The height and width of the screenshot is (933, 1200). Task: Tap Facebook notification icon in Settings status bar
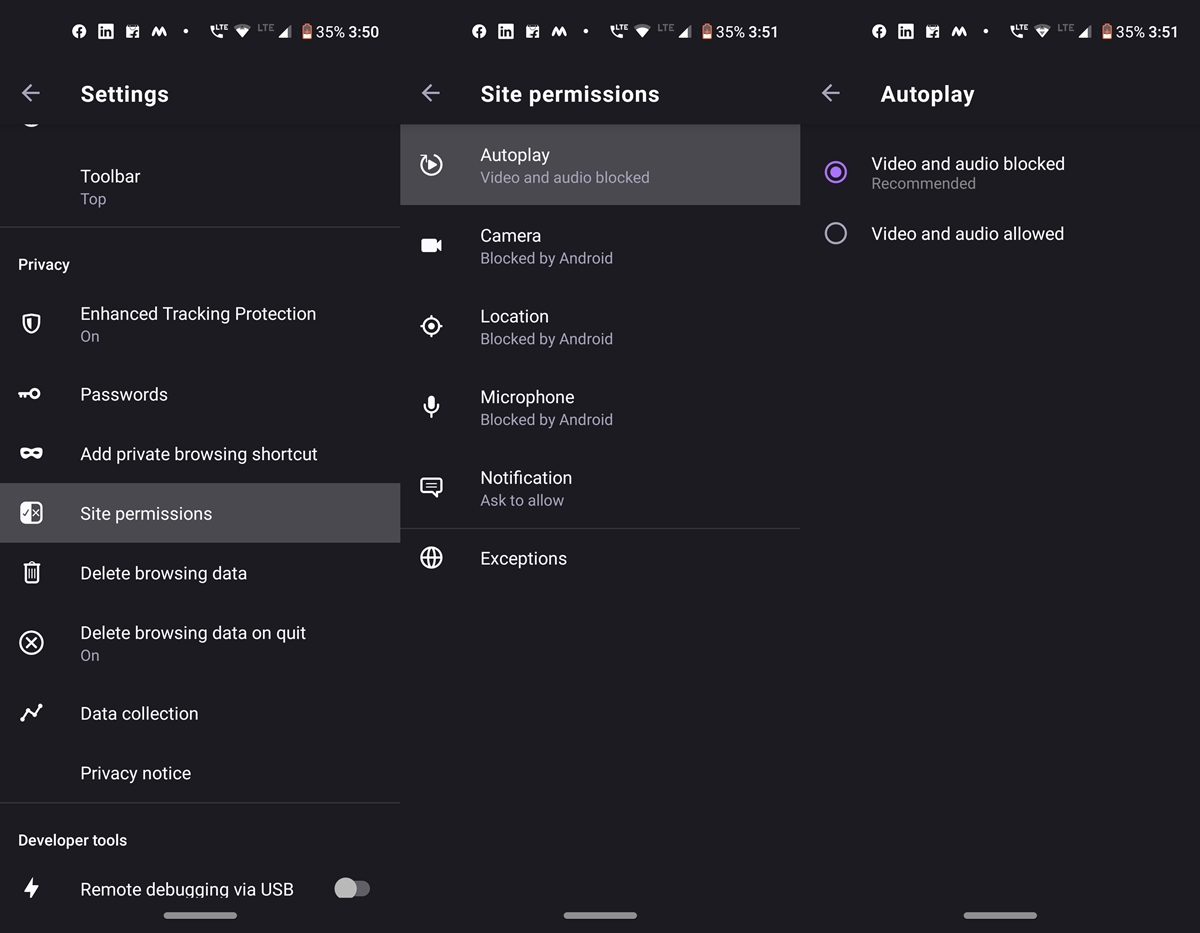tap(79, 32)
